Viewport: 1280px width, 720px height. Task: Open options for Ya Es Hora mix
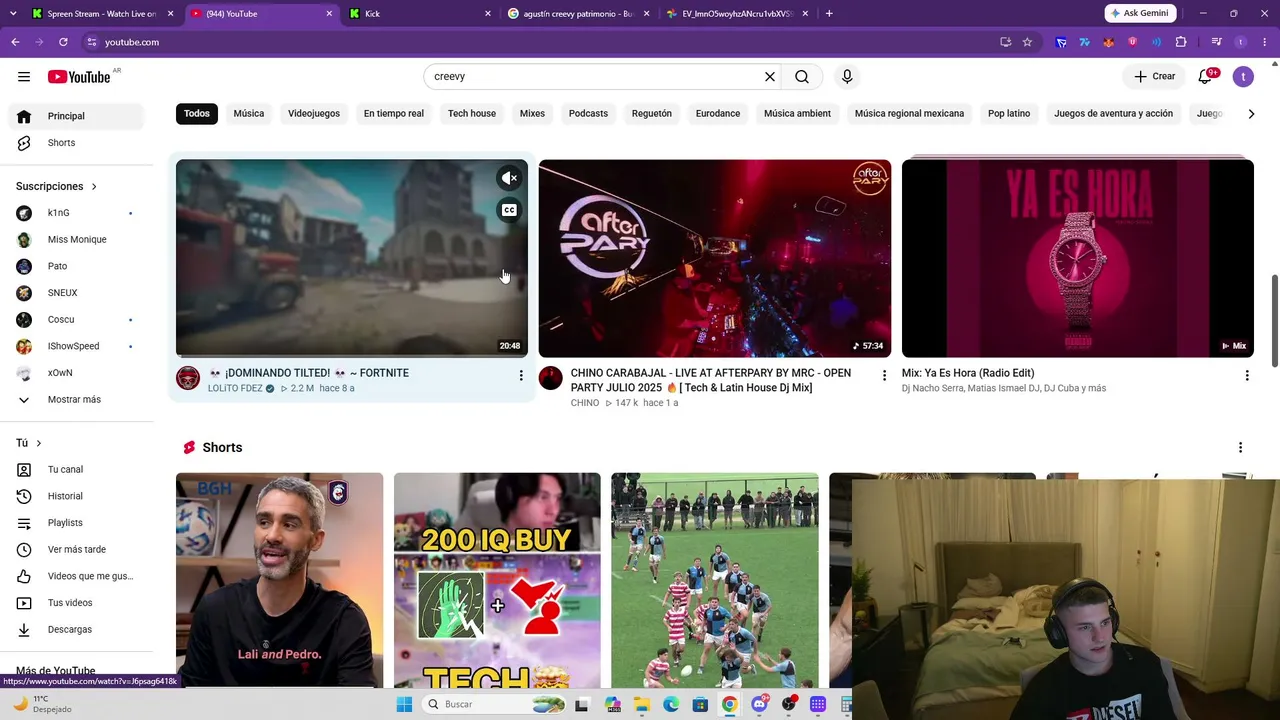(1247, 375)
